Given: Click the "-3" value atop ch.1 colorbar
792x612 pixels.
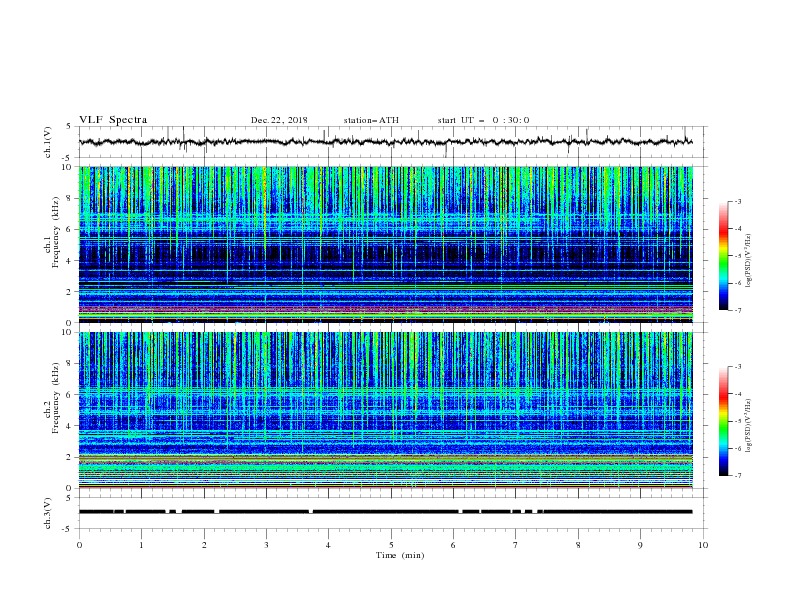Looking at the screenshot, I should tap(738, 201).
